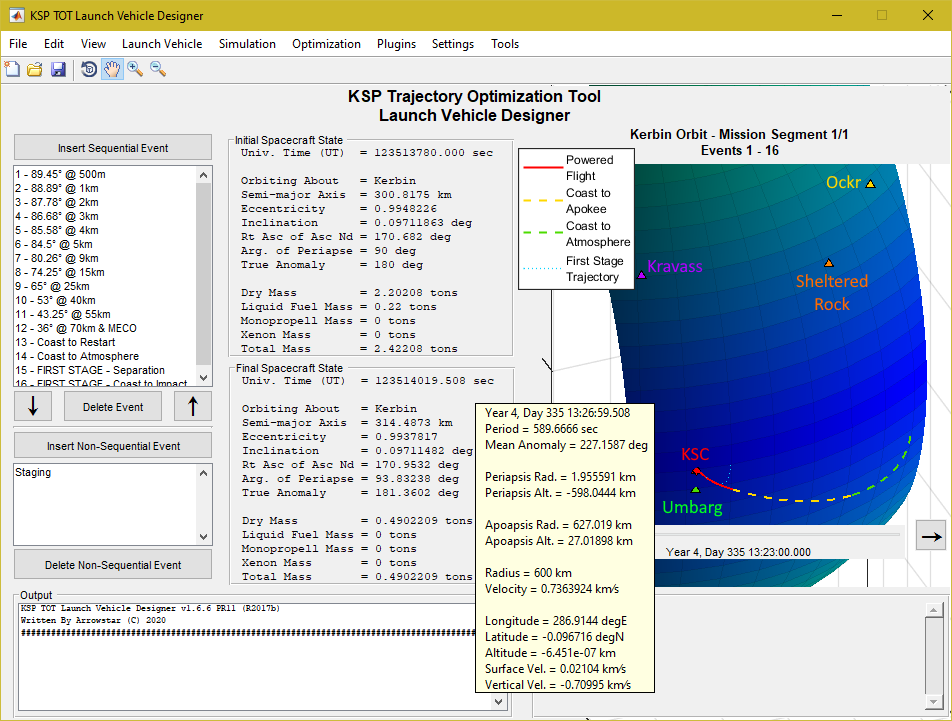Open the Simulation menu

[247, 44]
